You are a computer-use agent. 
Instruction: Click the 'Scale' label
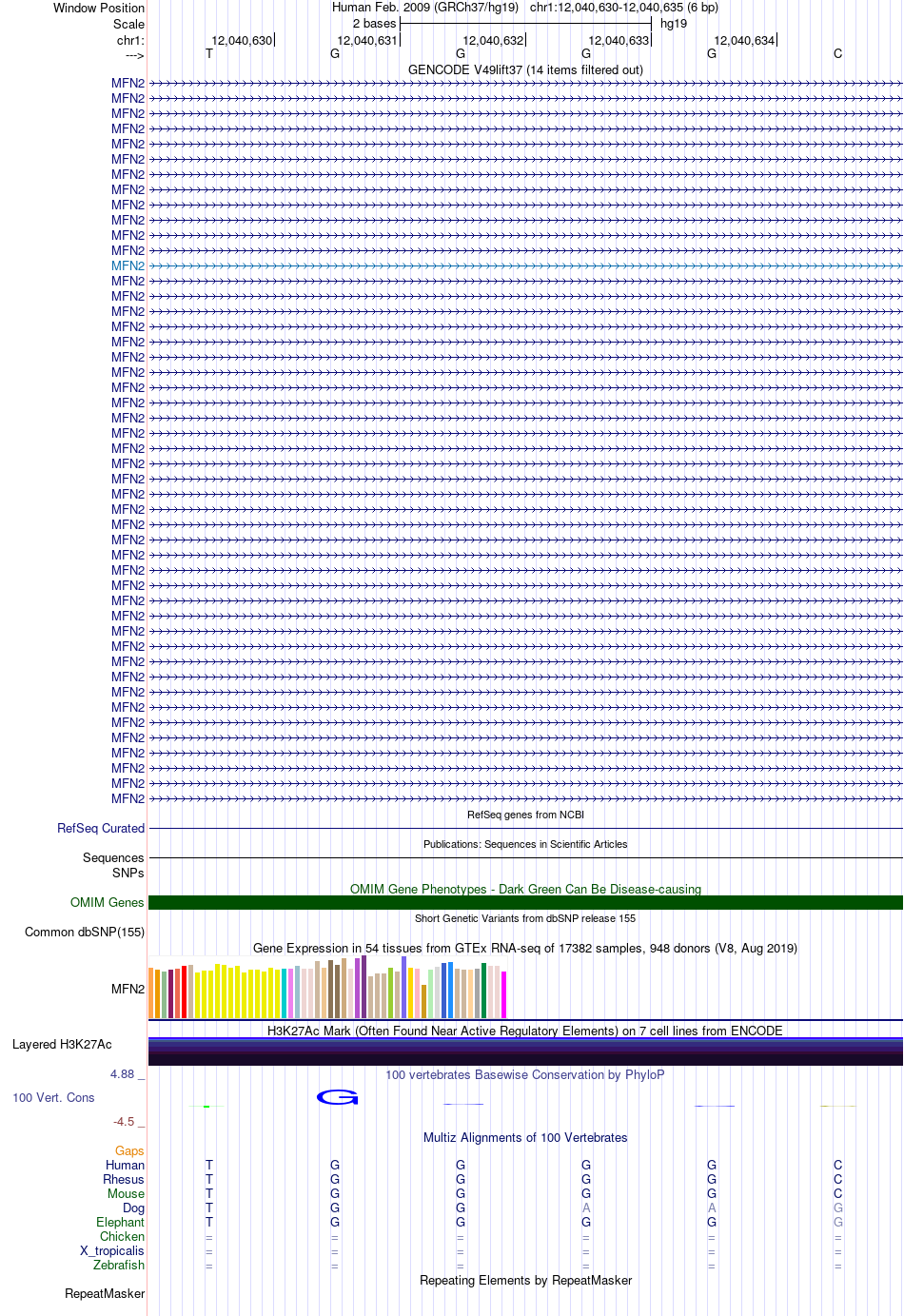(128, 24)
